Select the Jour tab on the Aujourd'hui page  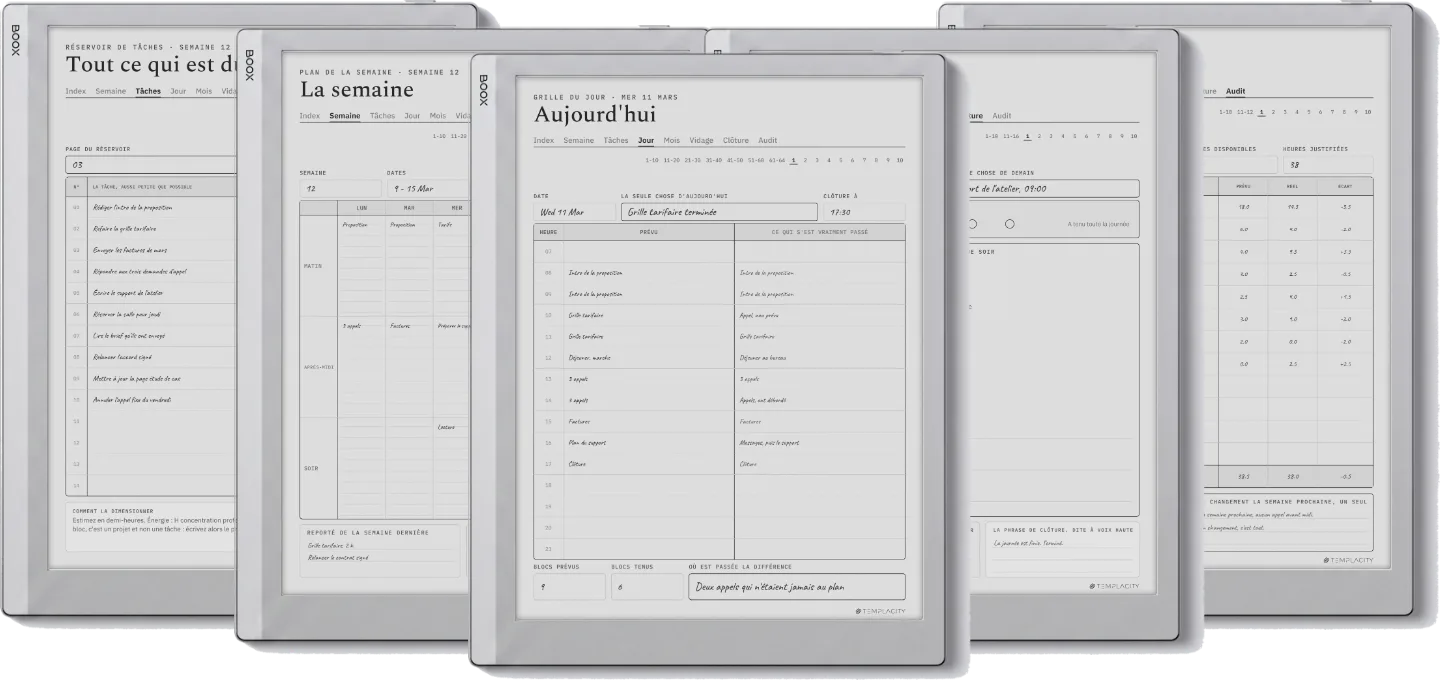click(x=646, y=140)
